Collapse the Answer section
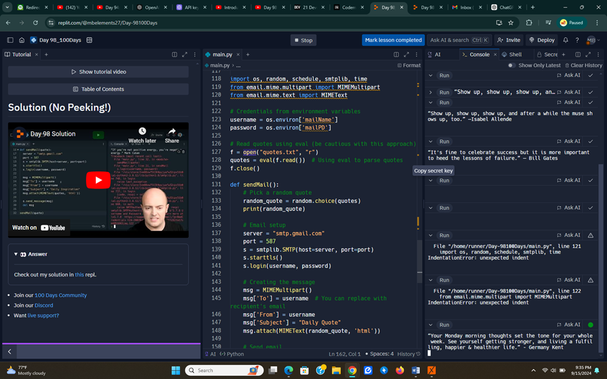 16,254
